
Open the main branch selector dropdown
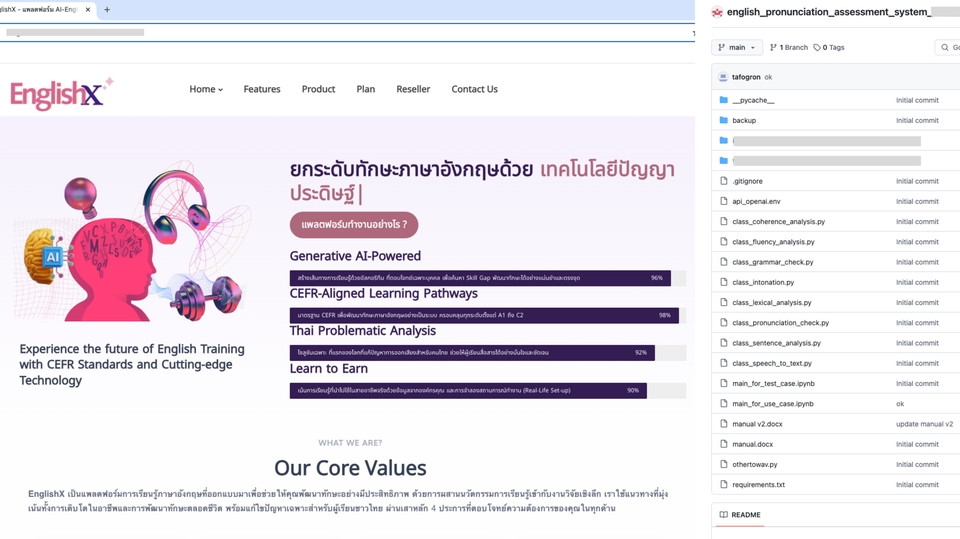click(x=737, y=47)
